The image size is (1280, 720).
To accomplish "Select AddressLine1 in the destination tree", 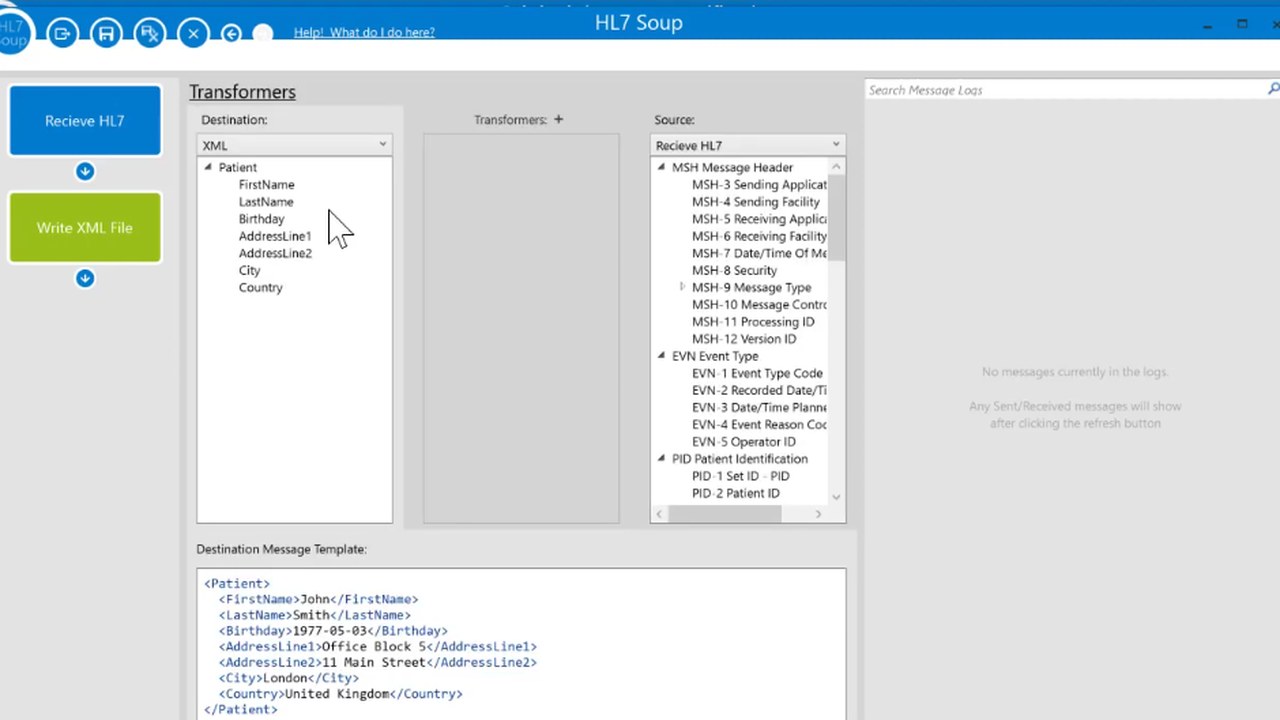I will [275, 236].
